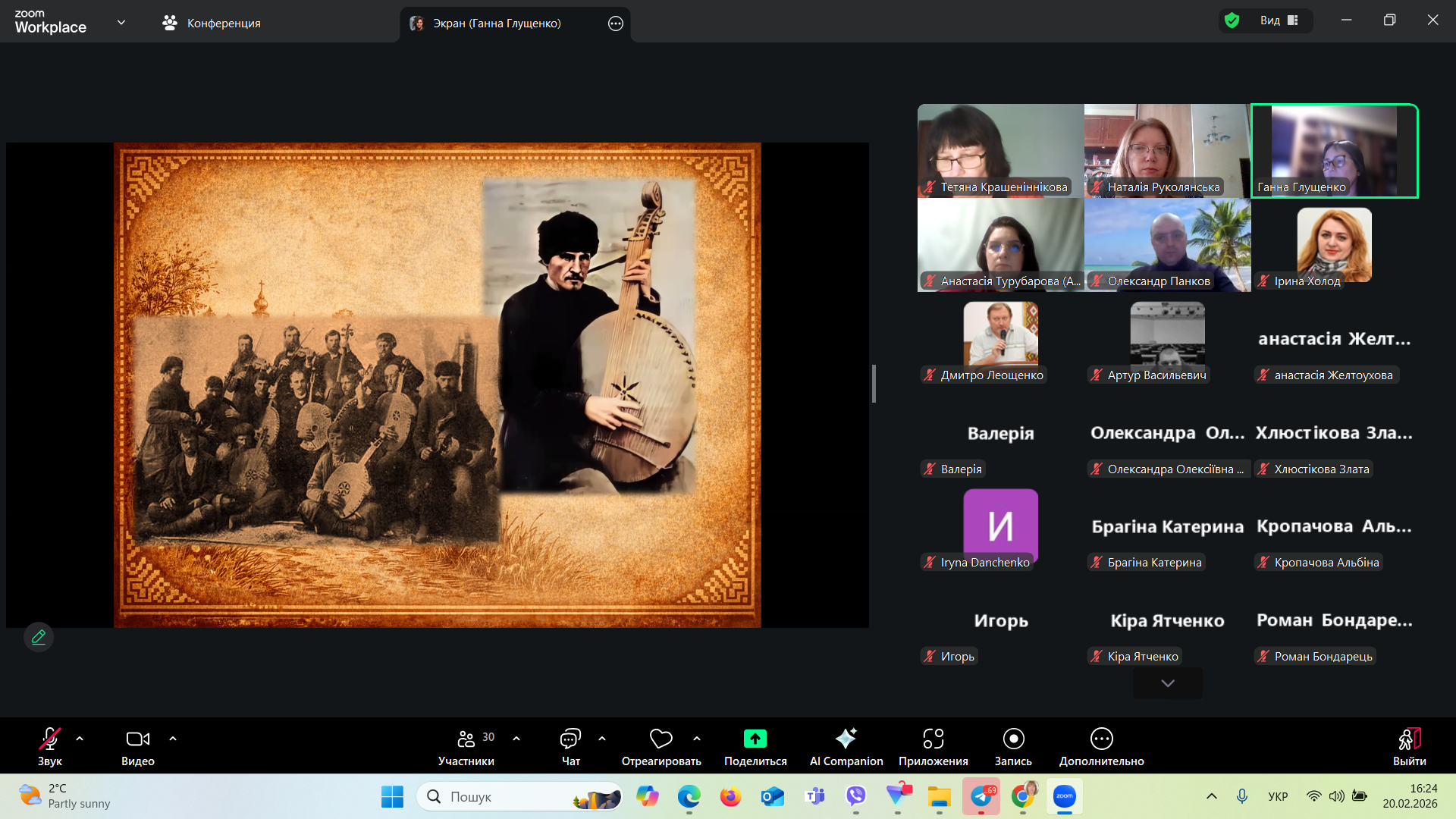Open screen share tab options ellipsis
Image resolution: width=1456 pixels, height=819 pixels.
(616, 24)
